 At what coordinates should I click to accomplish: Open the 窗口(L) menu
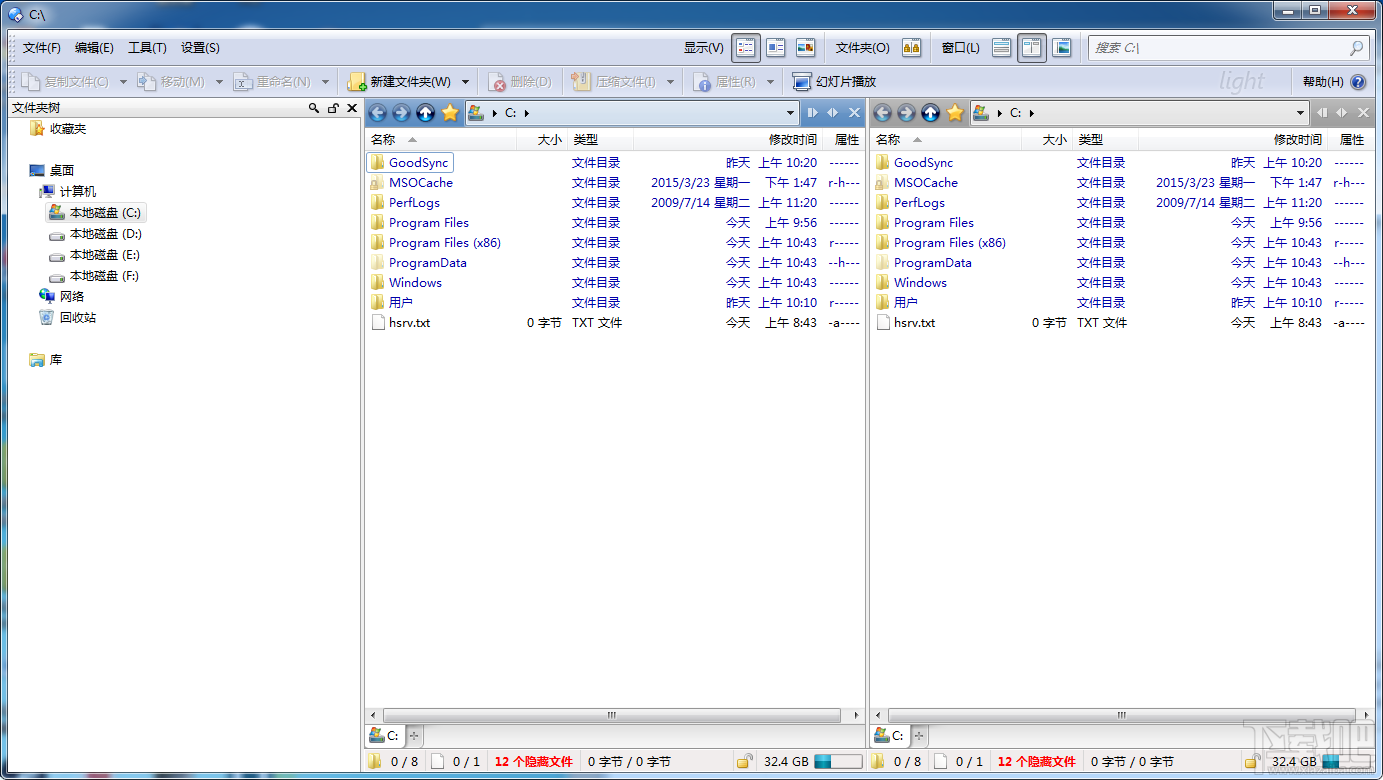click(x=960, y=47)
